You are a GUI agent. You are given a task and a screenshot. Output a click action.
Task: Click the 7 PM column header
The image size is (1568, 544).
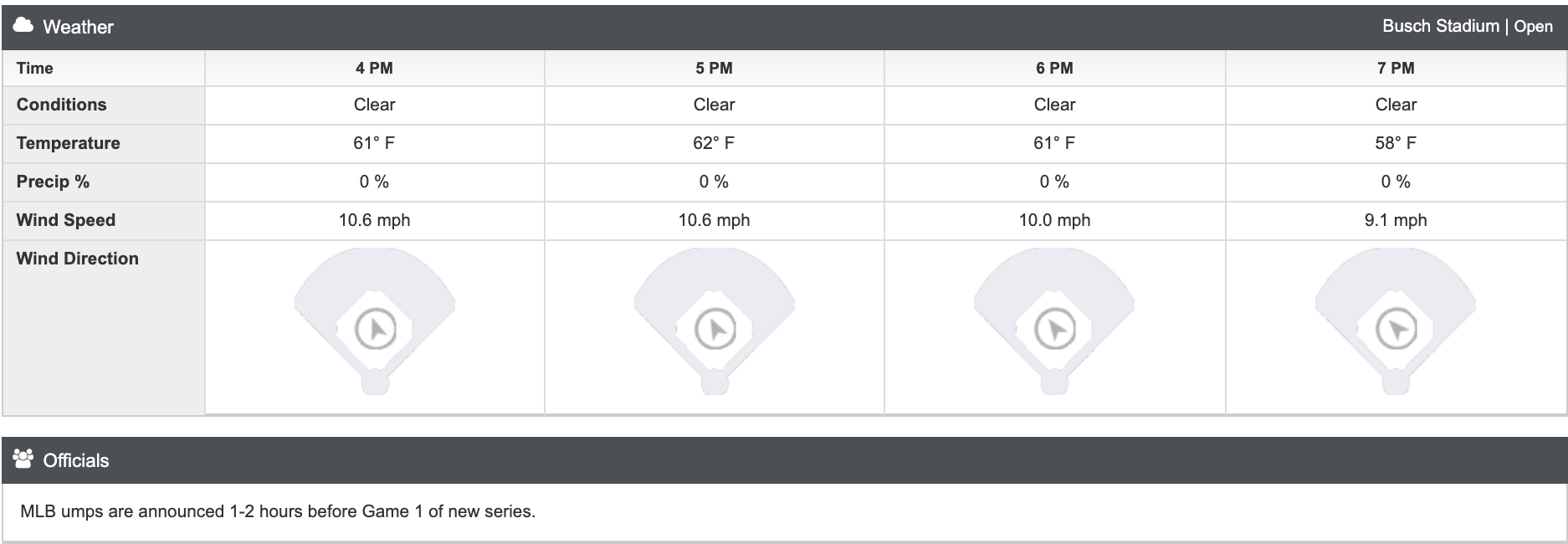click(x=1396, y=69)
